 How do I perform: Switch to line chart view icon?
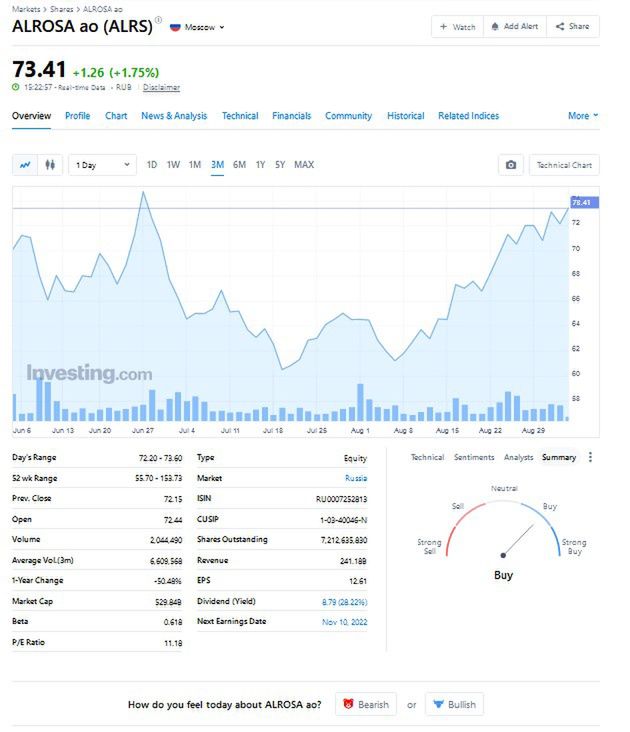[25, 165]
